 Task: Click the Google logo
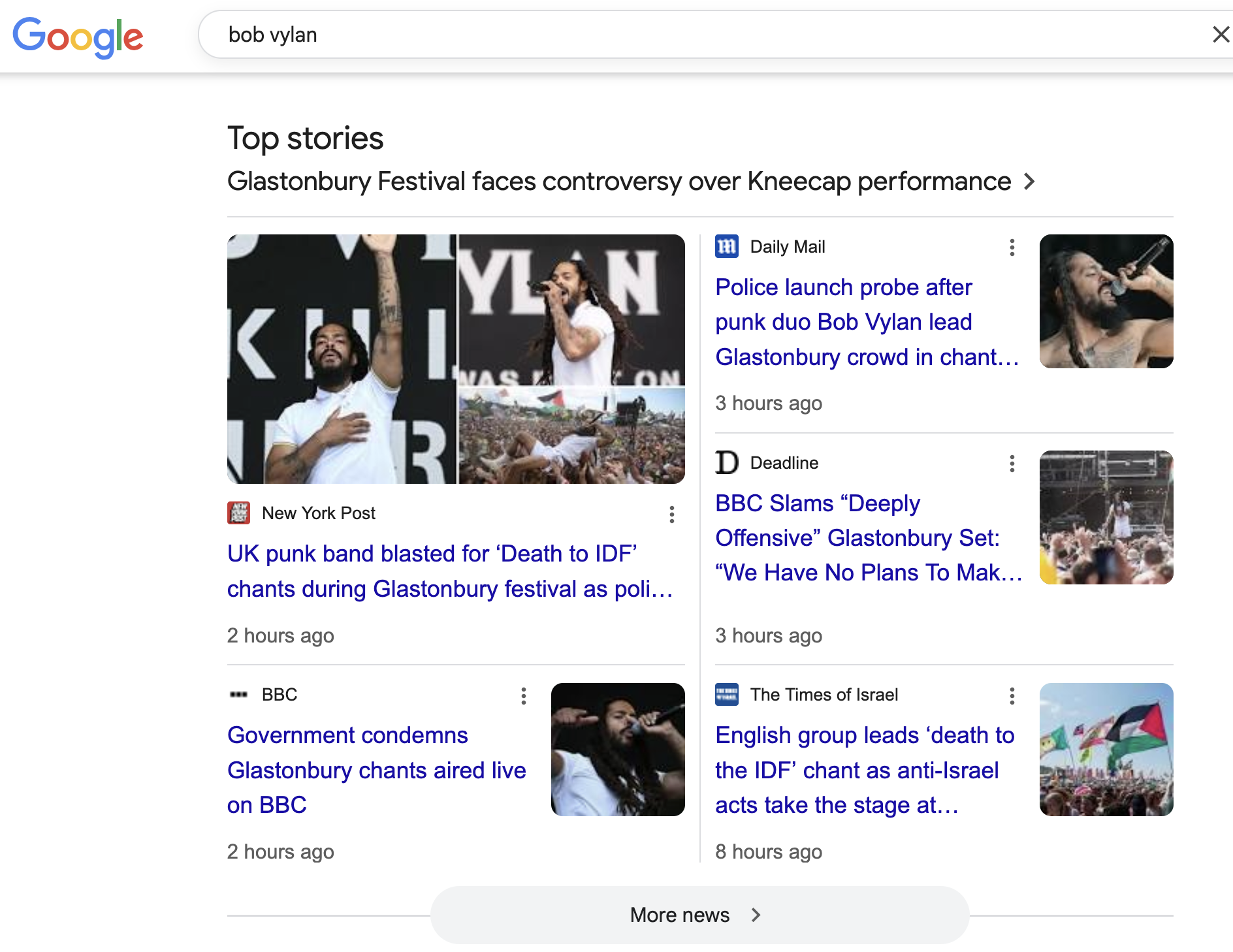(x=78, y=37)
